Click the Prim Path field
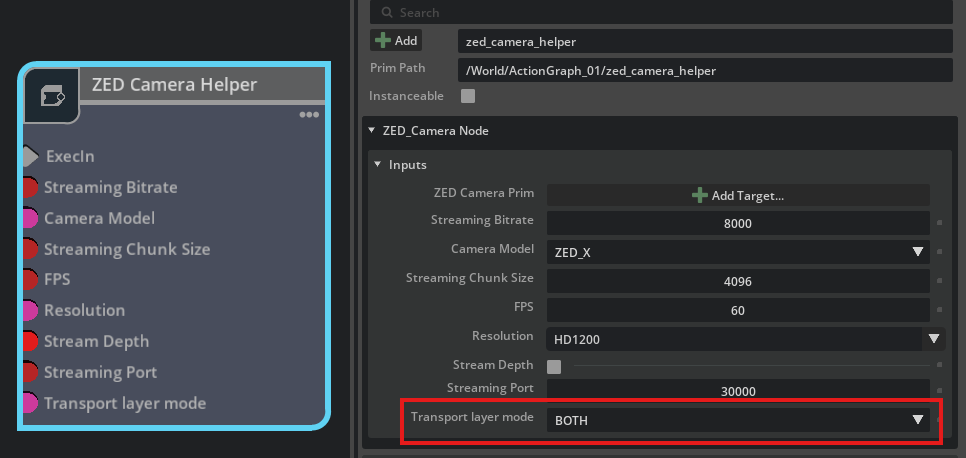 [x=705, y=70]
